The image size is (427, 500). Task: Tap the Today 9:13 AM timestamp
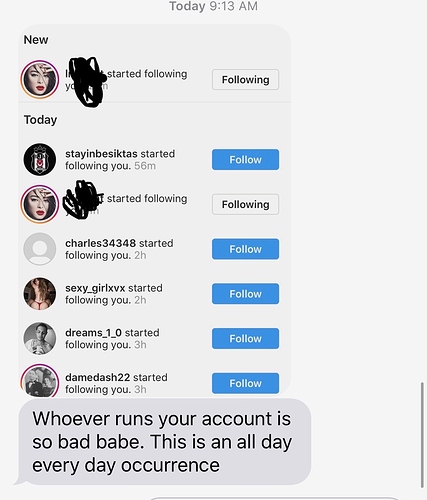213,6
